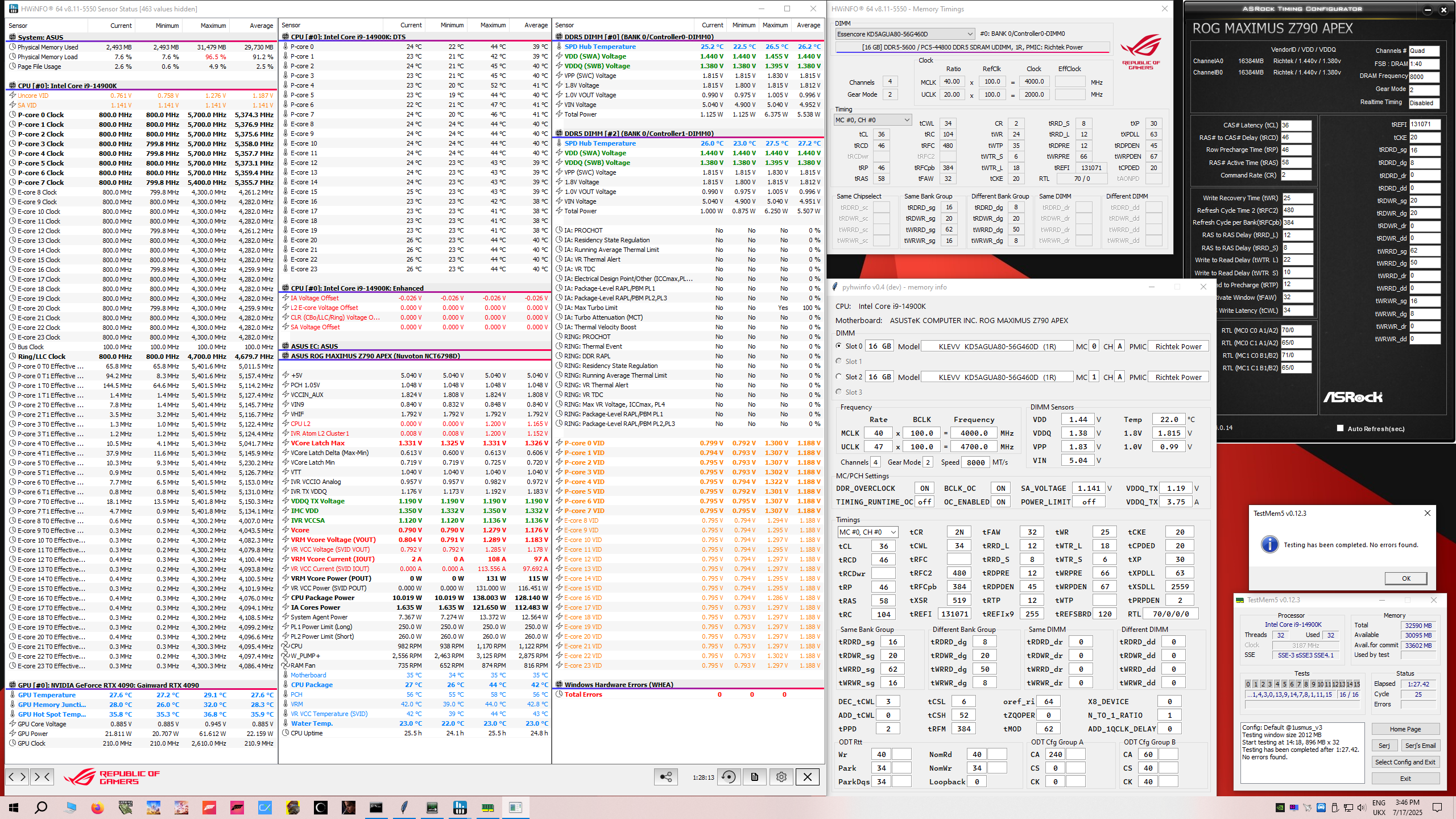Open the HWiNFO network share icon
The width and height of the screenshot is (1456, 819).
click(x=665, y=777)
